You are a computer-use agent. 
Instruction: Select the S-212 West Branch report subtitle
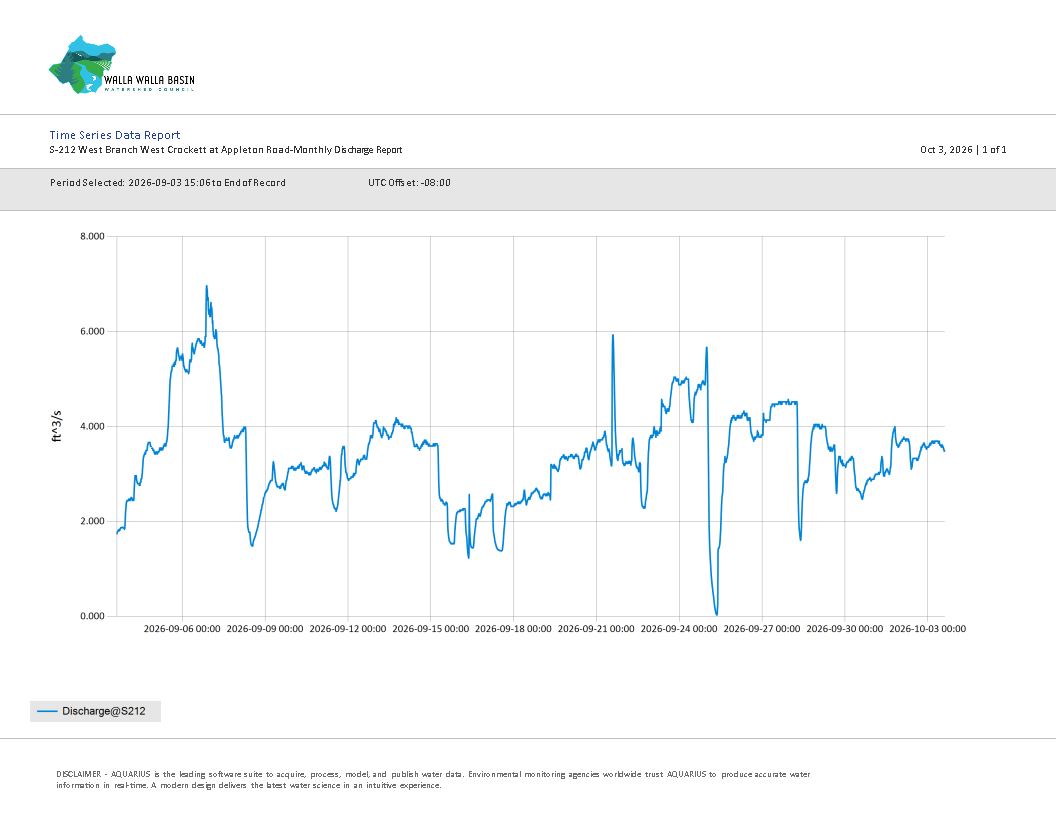point(226,149)
